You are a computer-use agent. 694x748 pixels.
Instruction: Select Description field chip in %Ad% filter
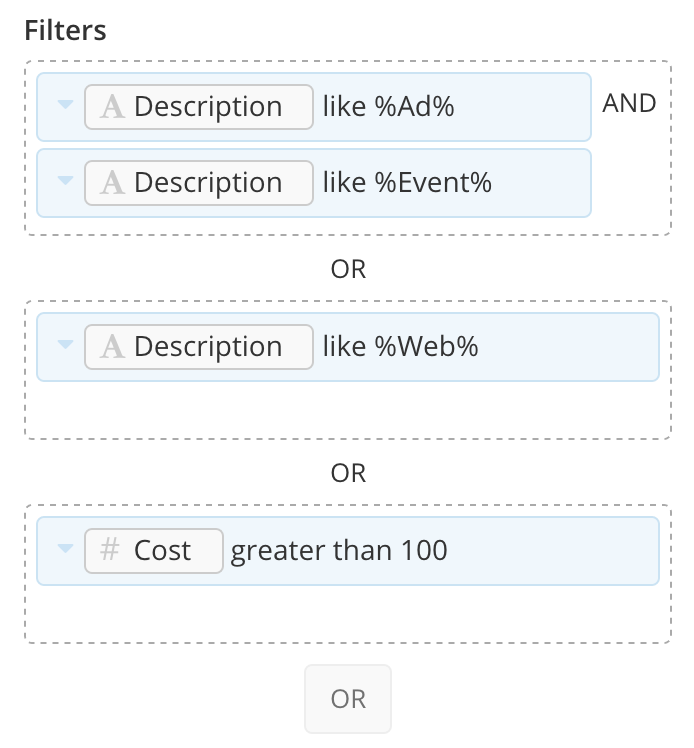coord(199,107)
